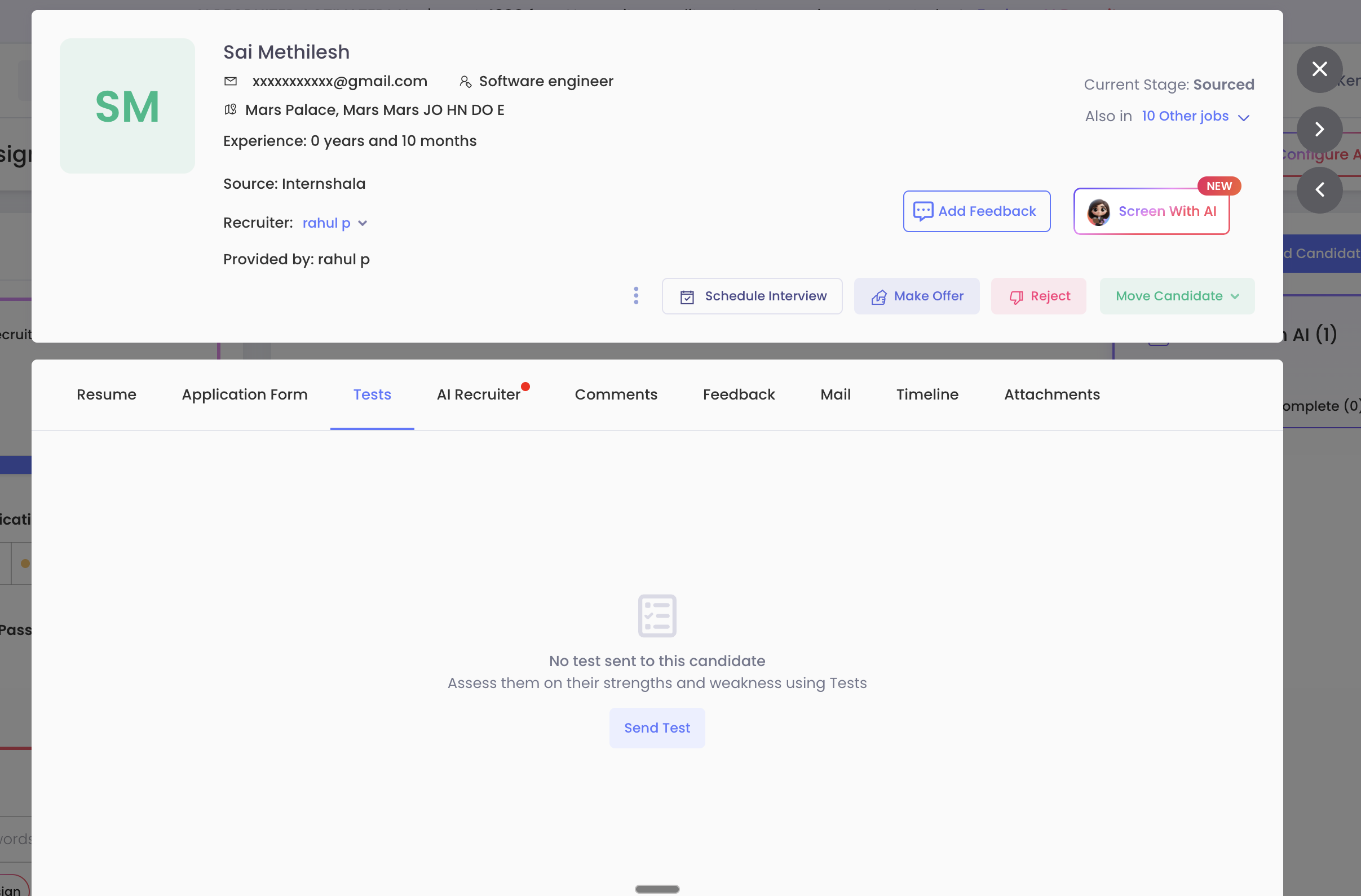
Task: Click the AI avatar in Screen With AI
Action: click(1098, 212)
